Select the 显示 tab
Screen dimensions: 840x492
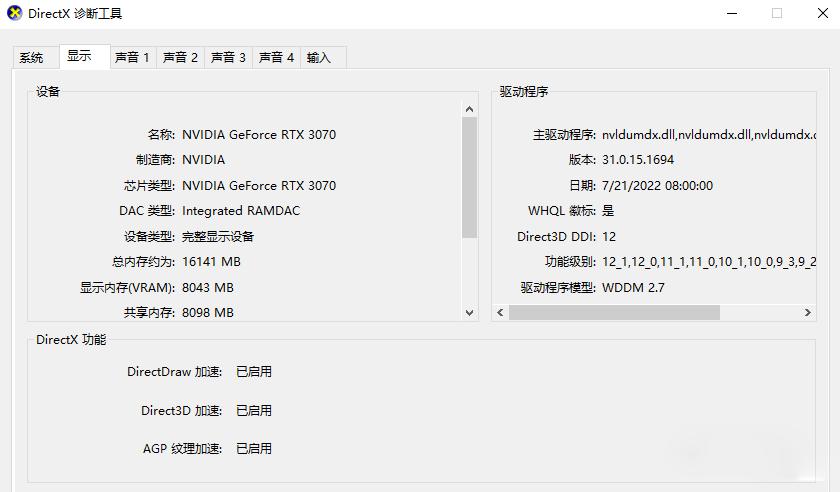[x=80, y=57]
